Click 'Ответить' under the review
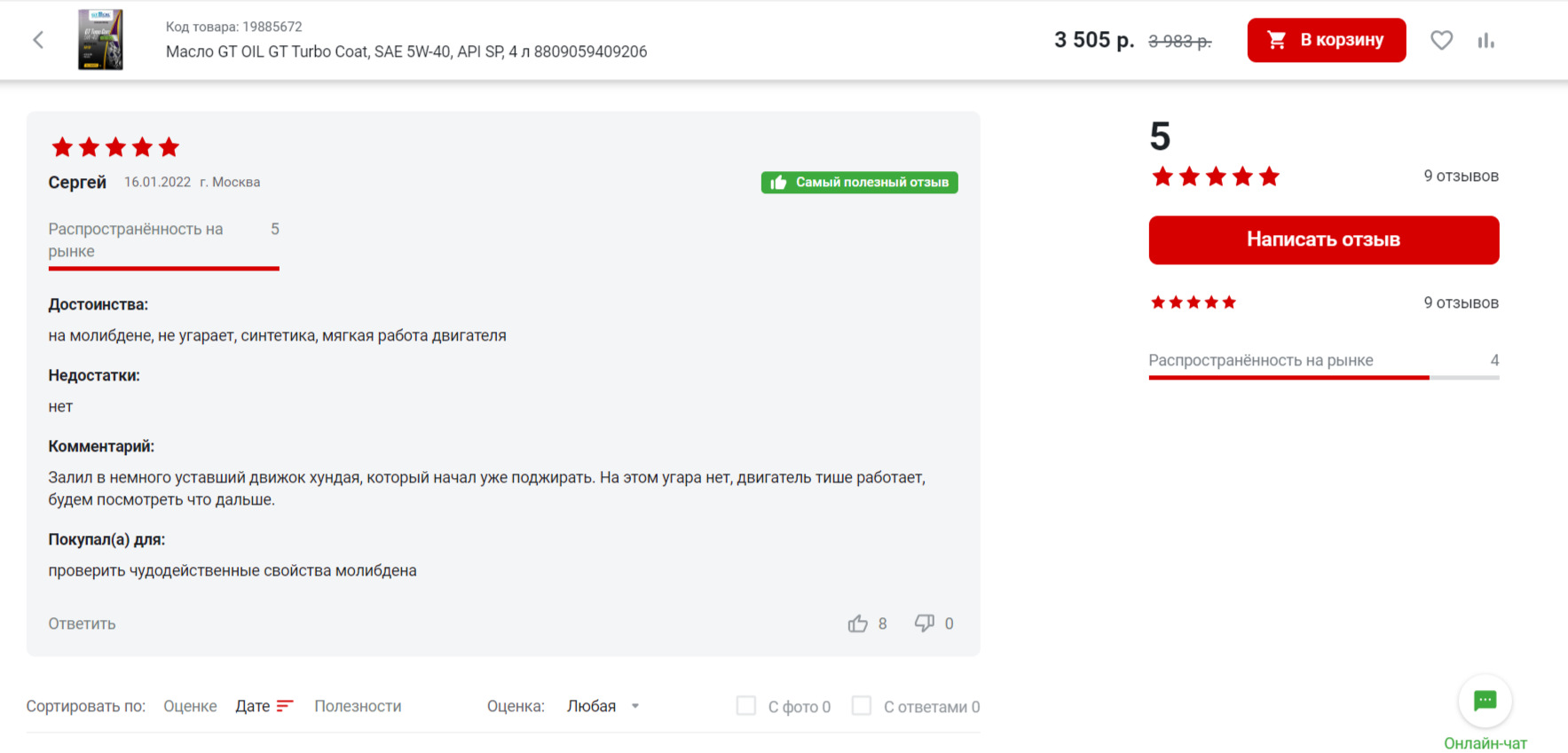 click(x=82, y=624)
